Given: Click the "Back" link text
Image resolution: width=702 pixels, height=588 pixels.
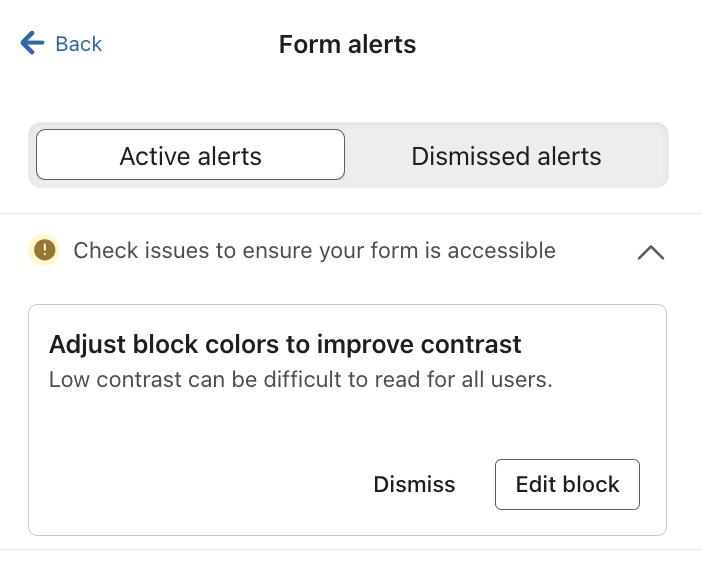Looking at the screenshot, I should click(78, 44).
